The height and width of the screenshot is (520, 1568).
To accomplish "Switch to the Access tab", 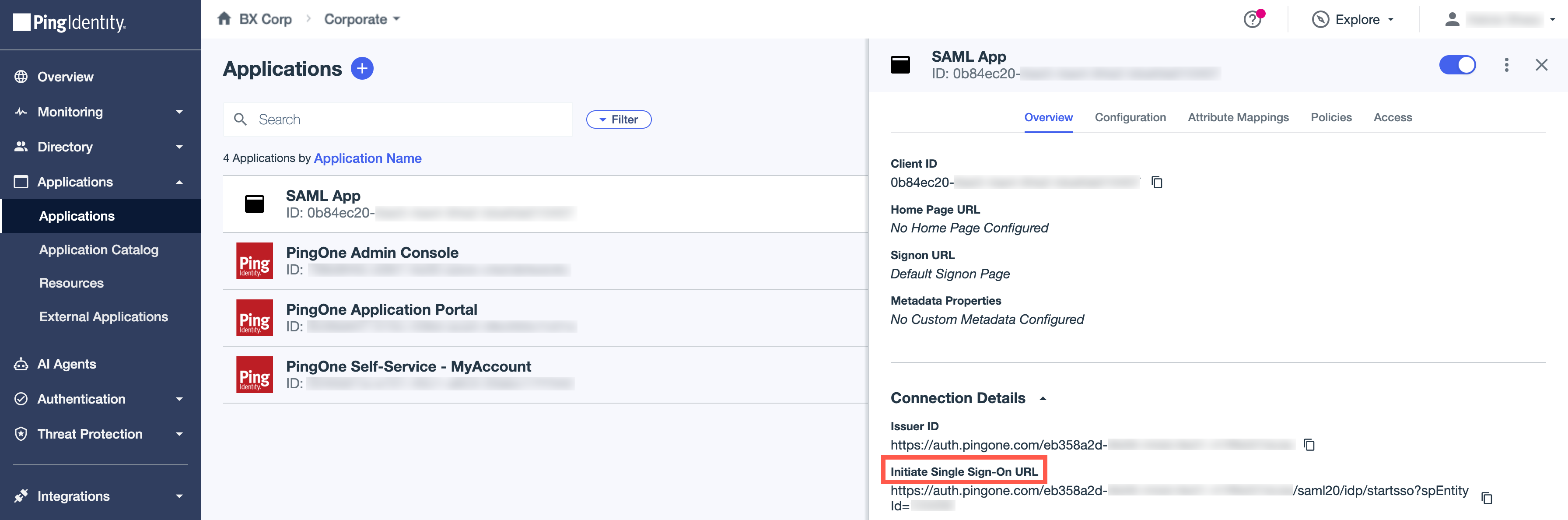I will click(1393, 117).
